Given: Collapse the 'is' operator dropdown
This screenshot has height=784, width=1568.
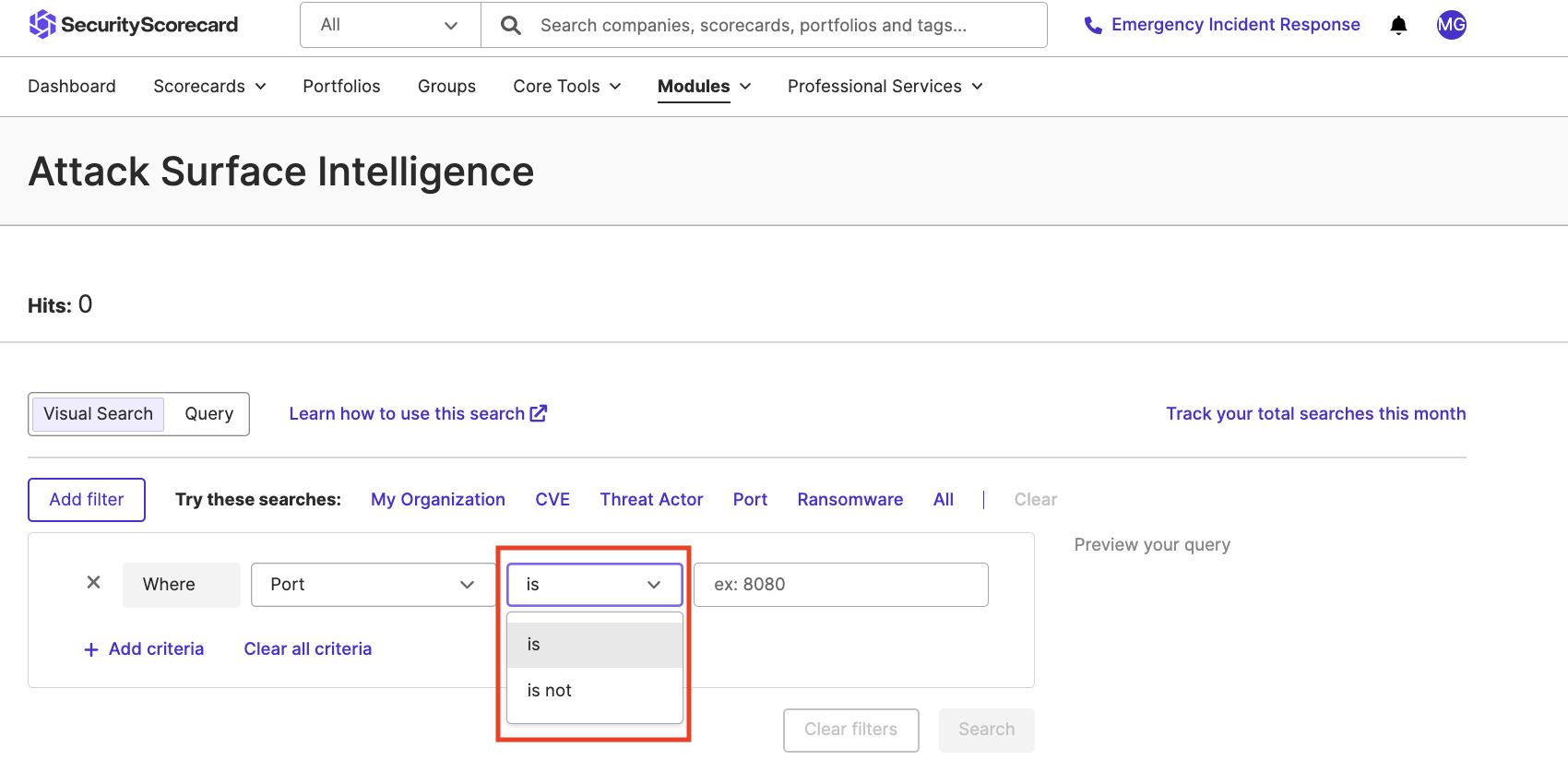Looking at the screenshot, I should coord(595,585).
